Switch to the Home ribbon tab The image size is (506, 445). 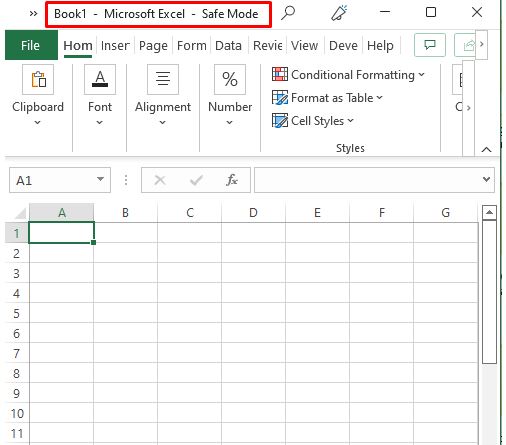coord(78,45)
